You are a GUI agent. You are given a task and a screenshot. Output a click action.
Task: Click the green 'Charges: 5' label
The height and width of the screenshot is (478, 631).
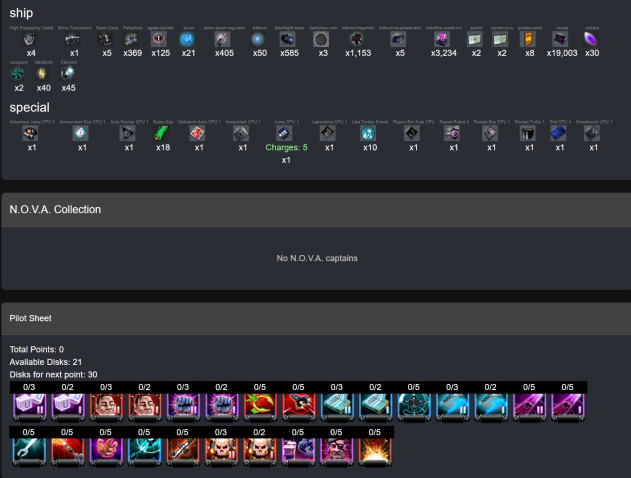click(286, 148)
